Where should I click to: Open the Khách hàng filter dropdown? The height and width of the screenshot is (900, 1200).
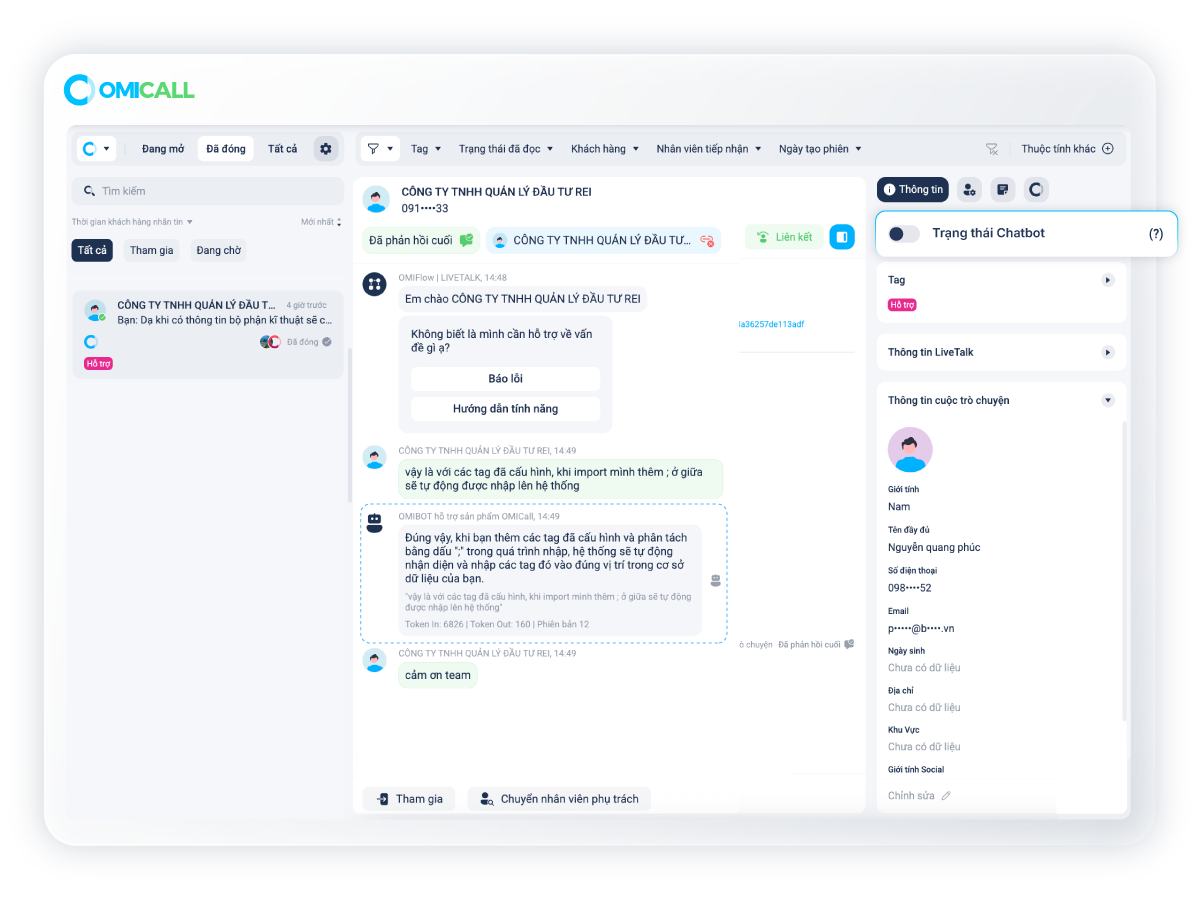point(605,149)
